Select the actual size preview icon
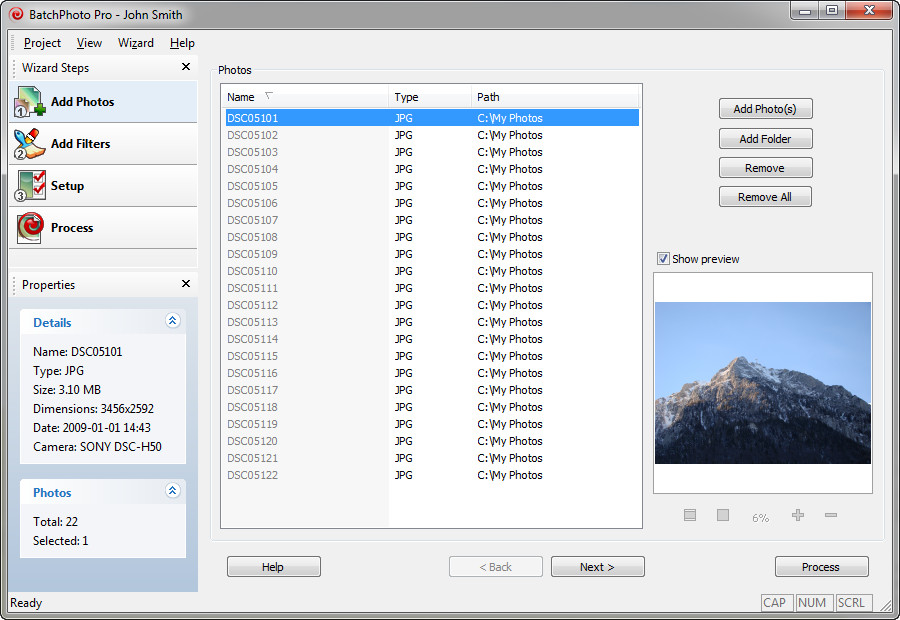Screen dimensions: 900x620 tap(723, 516)
